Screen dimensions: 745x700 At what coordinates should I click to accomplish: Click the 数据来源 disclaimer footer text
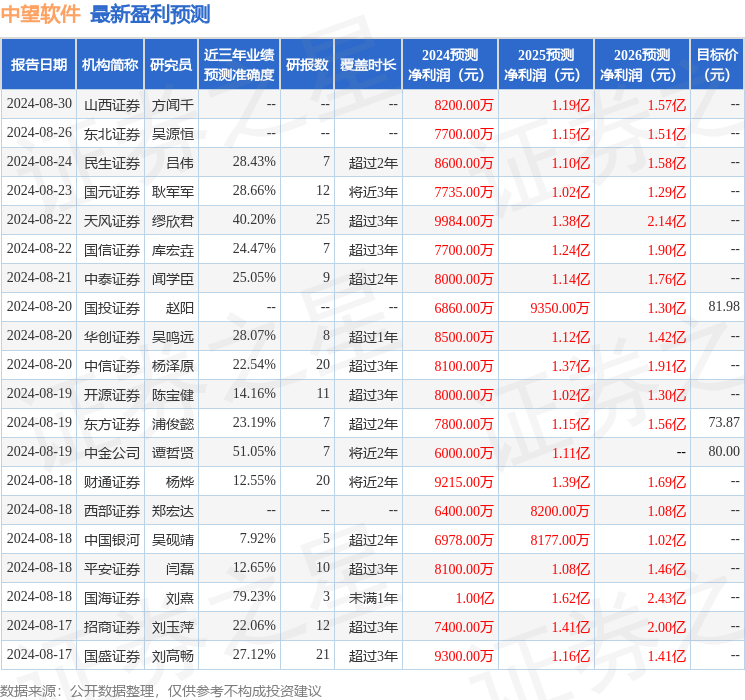[161, 690]
